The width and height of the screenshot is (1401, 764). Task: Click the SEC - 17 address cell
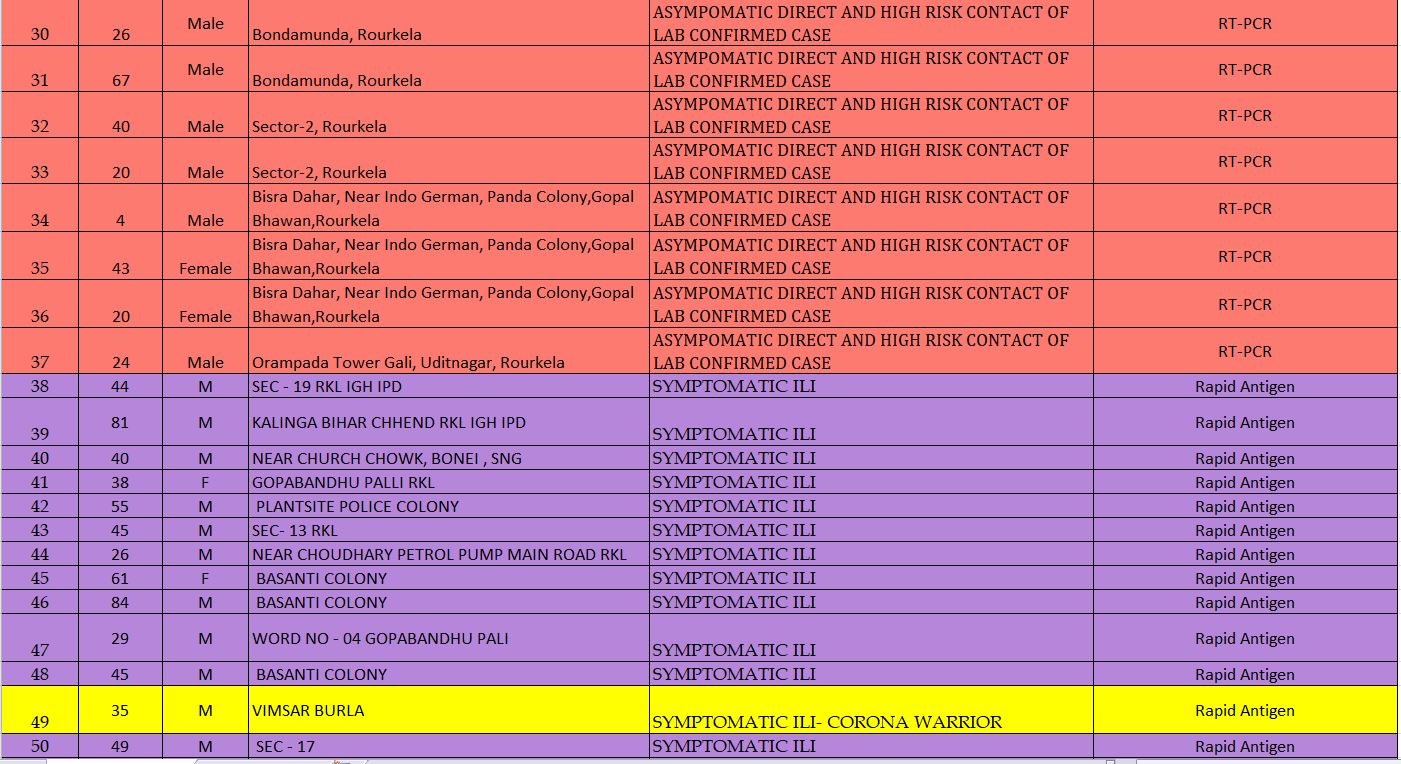point(448,746)
